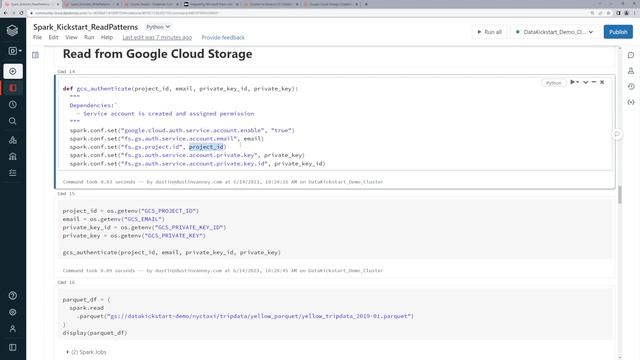Image resolution: width=640 pixels, height=360 pixels.
Task: Click the Create plus icon in sidebar
Action: 13,71
